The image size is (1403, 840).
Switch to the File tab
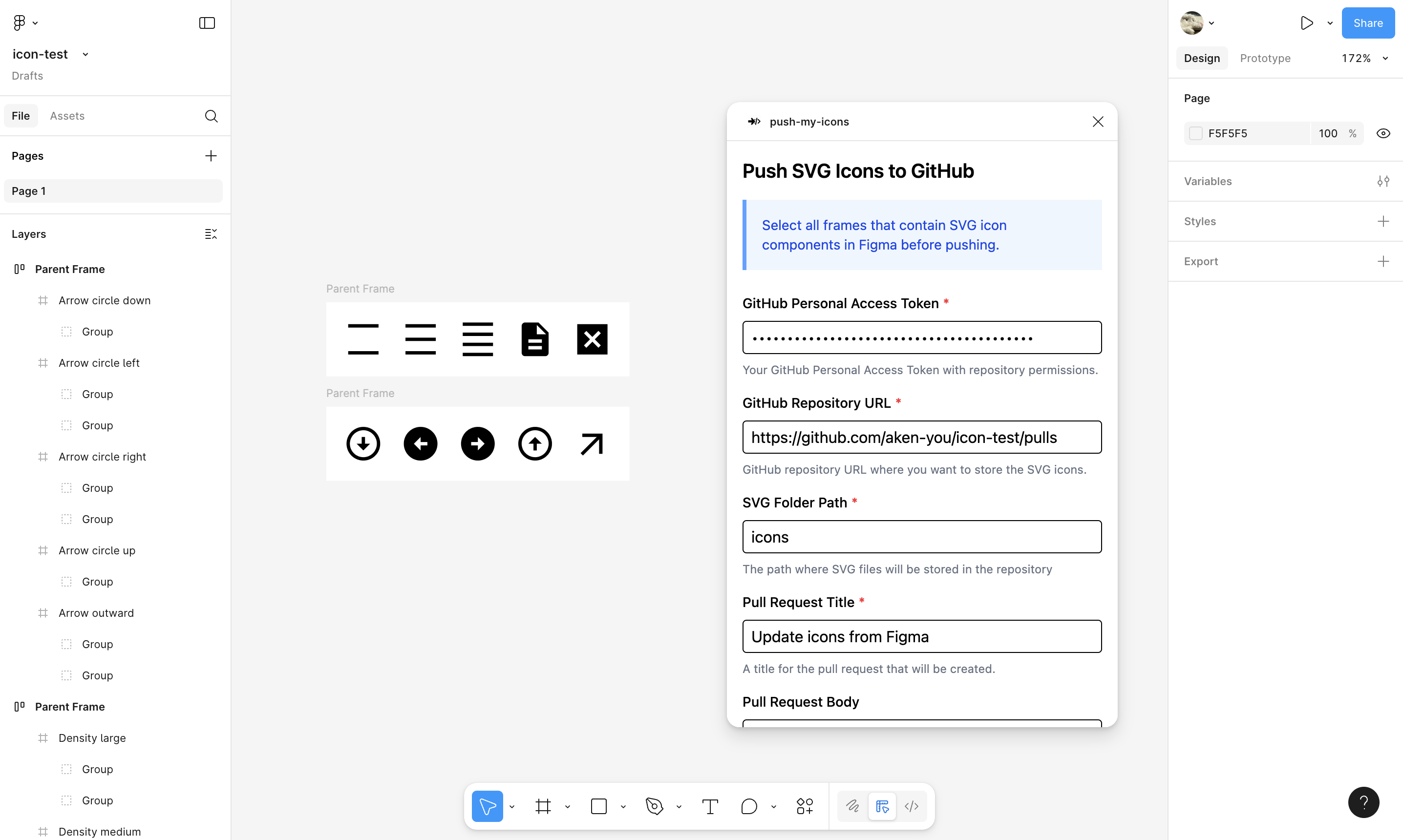pyautogui.click(x=21, y=116)
